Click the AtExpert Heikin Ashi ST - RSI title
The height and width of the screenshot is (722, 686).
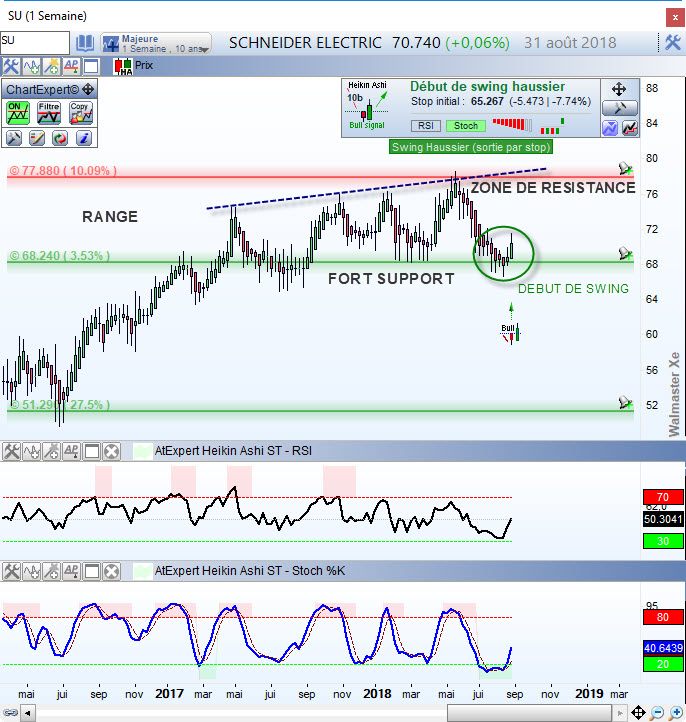pos(233,451)
